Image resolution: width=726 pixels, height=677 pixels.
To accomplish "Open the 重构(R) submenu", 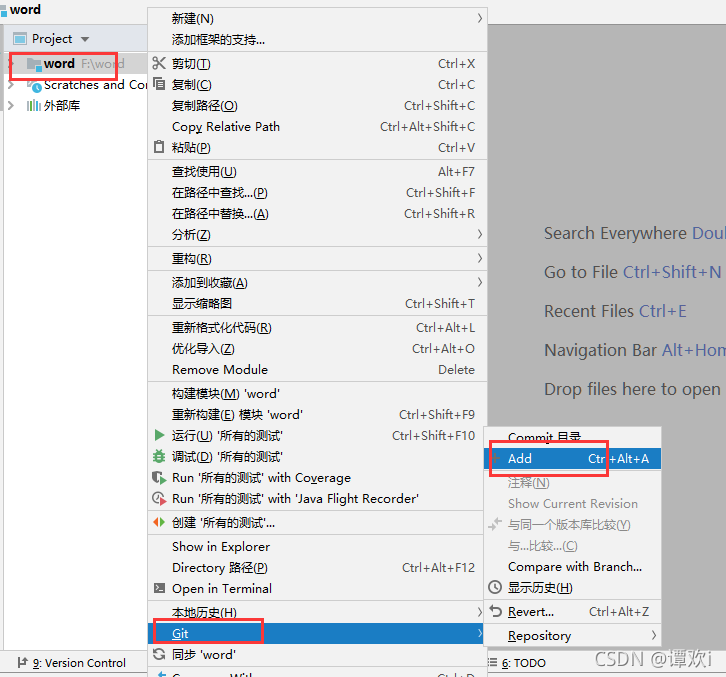I will tap(317, 258).
